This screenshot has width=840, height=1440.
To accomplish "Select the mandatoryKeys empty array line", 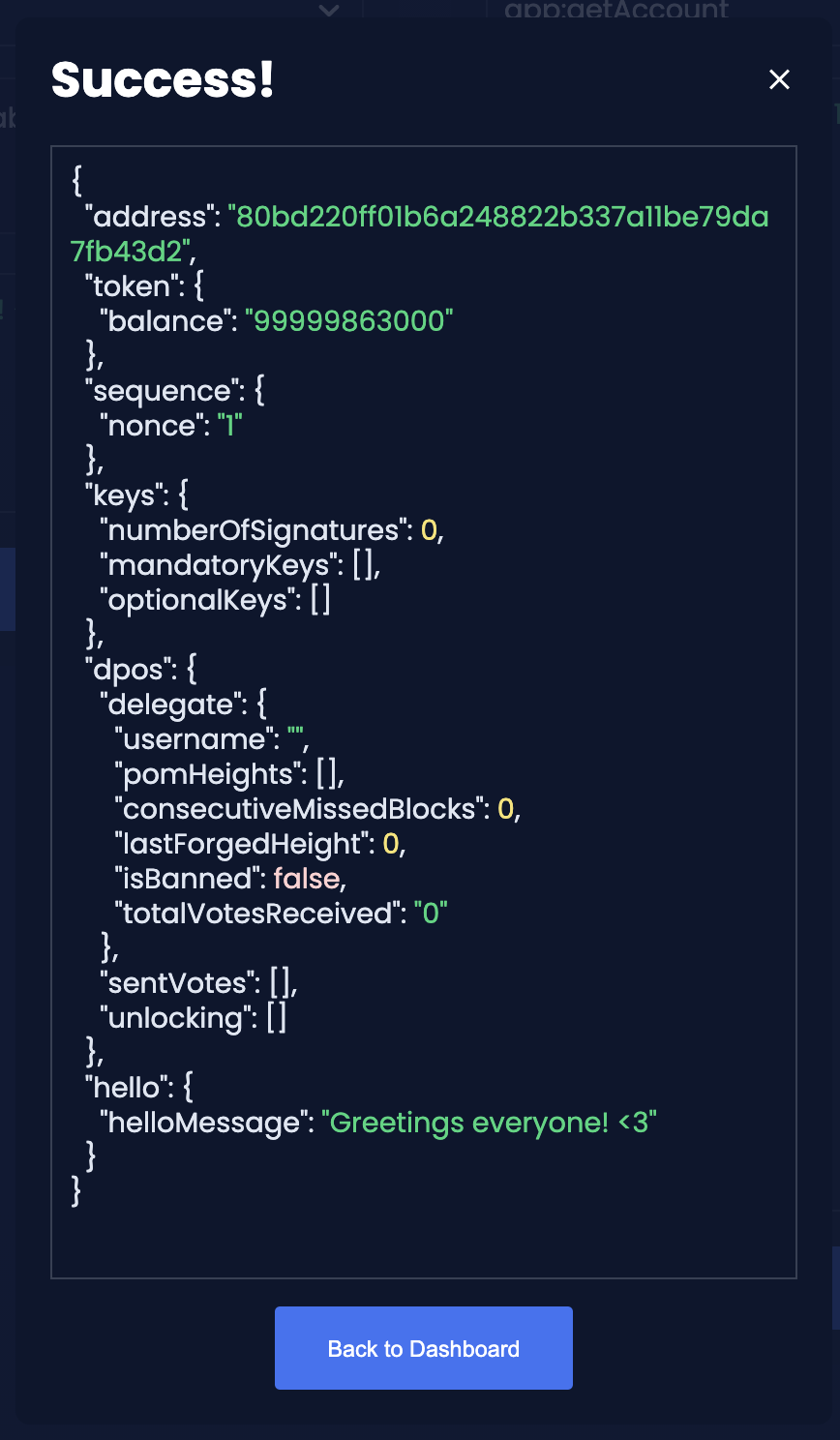I will 240,565.
